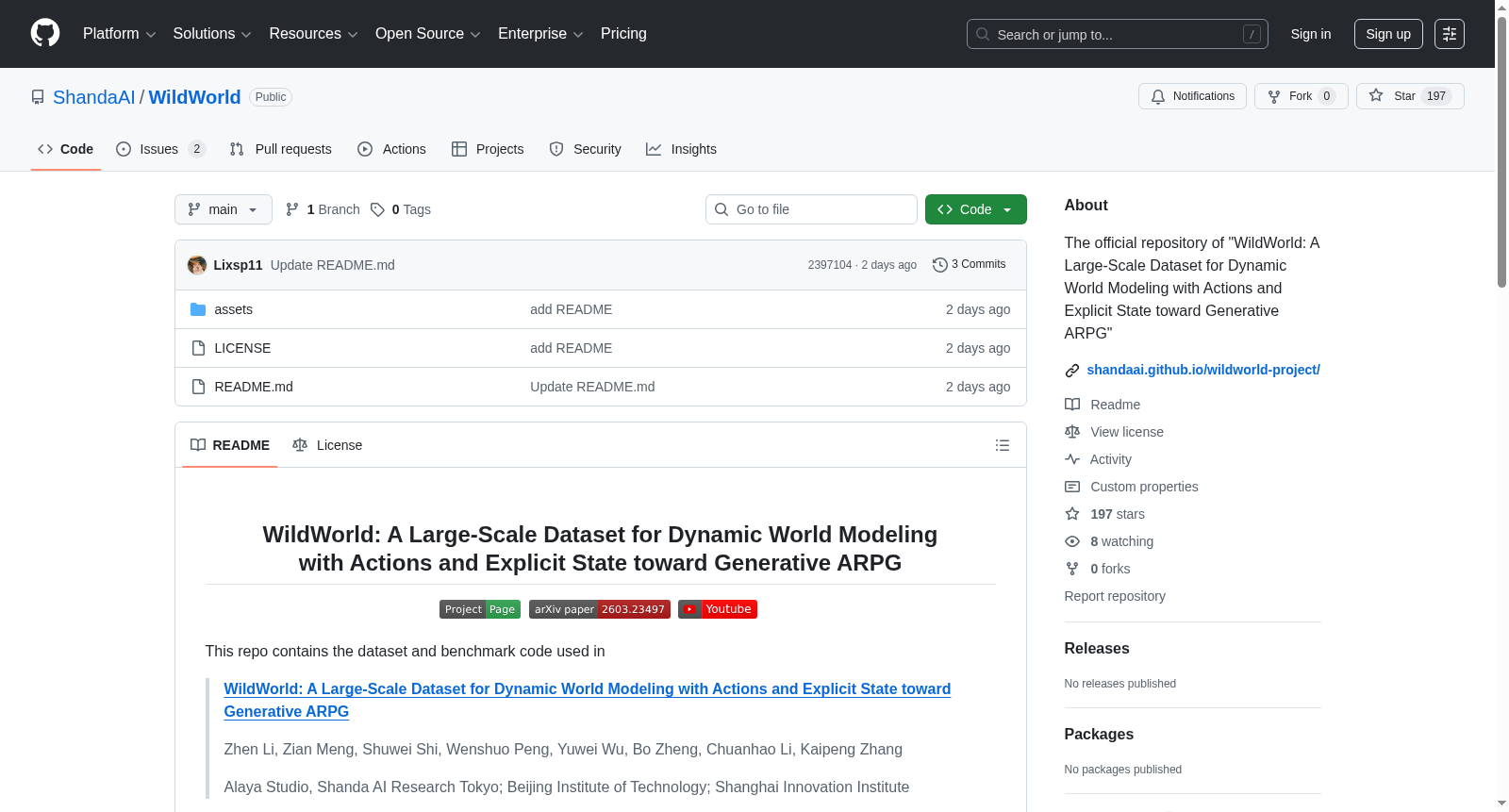The image size is (1509, 812).
Task: Click the repository icon beside ShandaAI
Action: (x=38, y=97)
